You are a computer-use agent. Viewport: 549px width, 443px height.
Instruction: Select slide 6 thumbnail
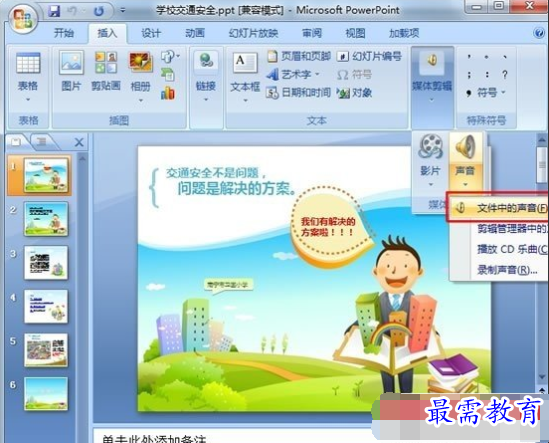(x=46, y=394)
